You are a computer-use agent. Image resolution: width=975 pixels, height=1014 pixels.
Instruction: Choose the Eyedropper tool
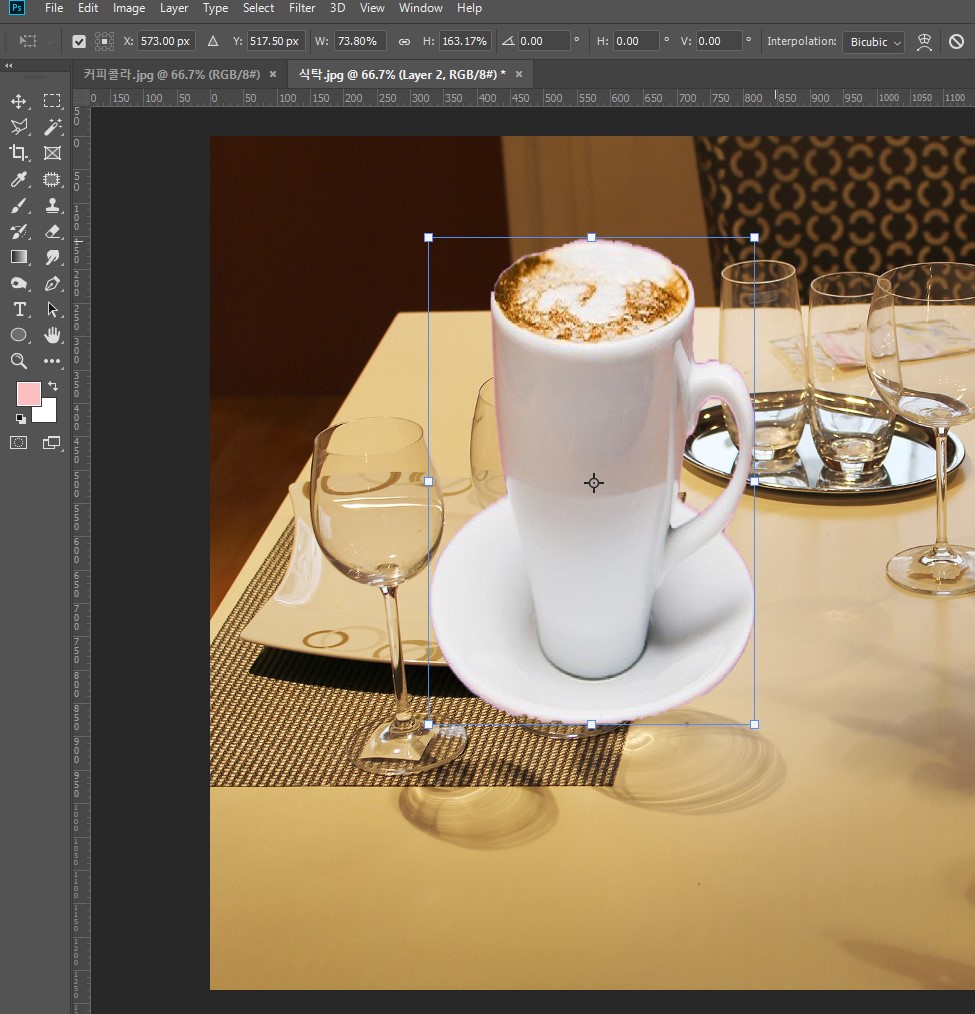click(18, 179)
